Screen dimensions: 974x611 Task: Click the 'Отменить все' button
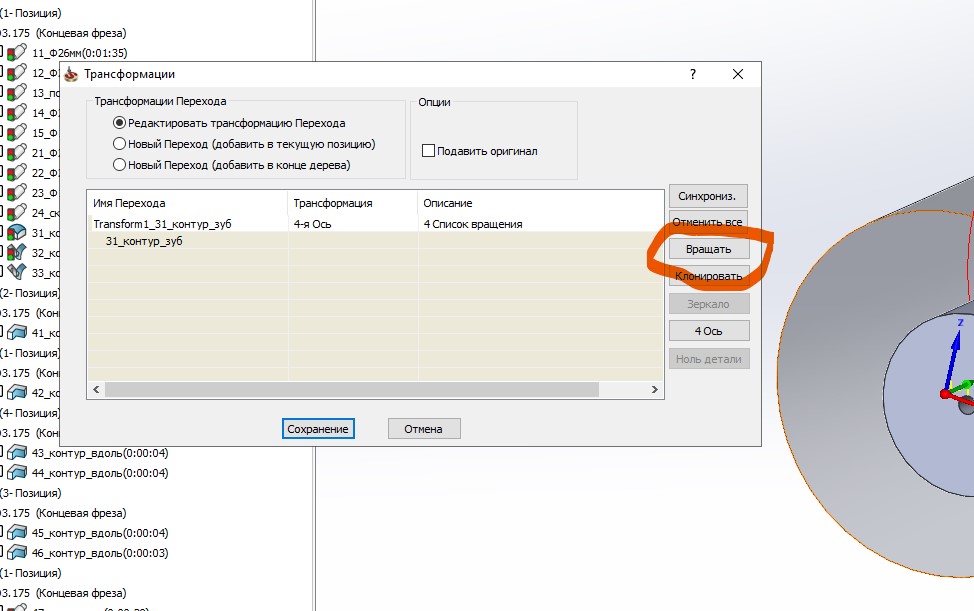click(x=708, y=222)
